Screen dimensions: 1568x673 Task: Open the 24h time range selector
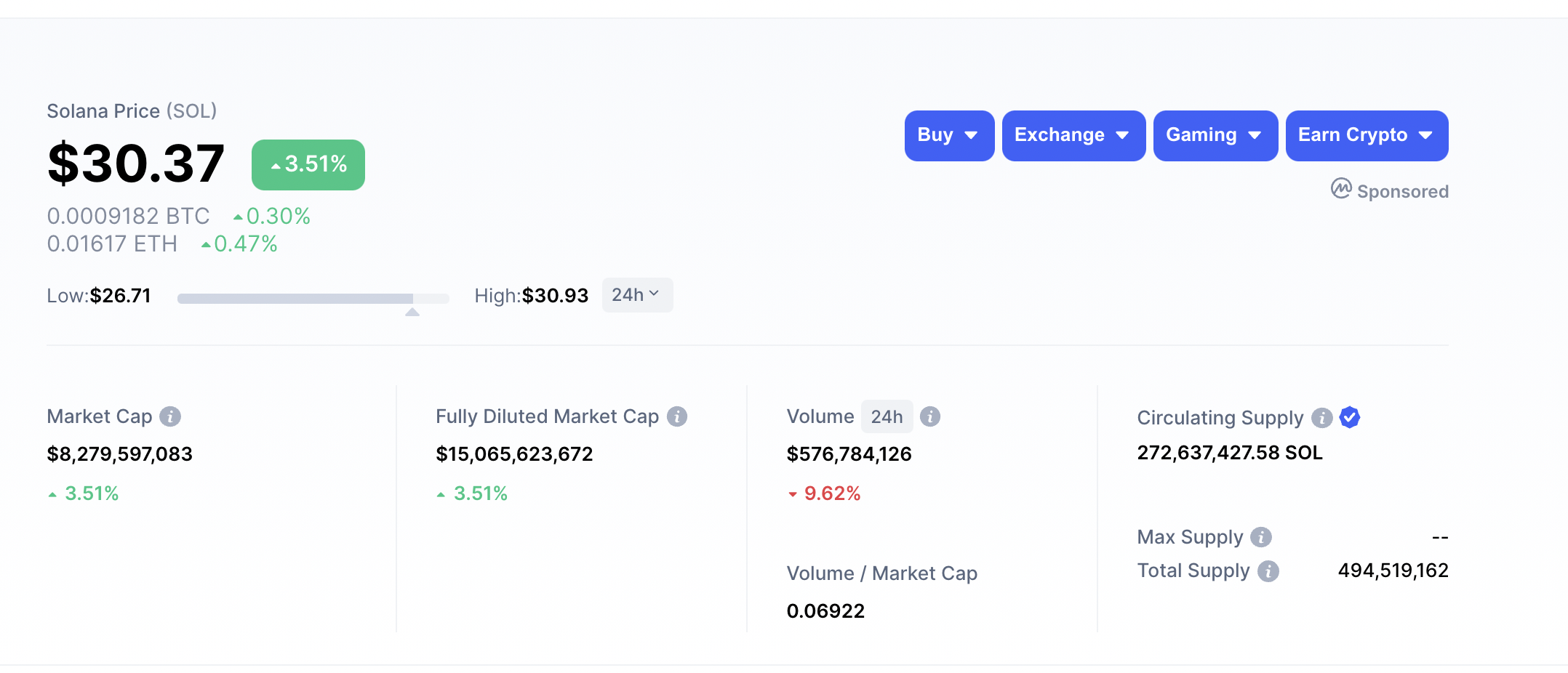[x=637, y=294]
